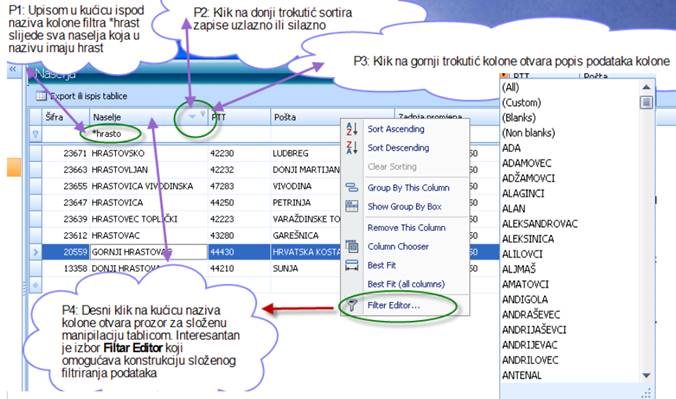
Task: Click the Group By This Column icon
Action: click(352, 187)
